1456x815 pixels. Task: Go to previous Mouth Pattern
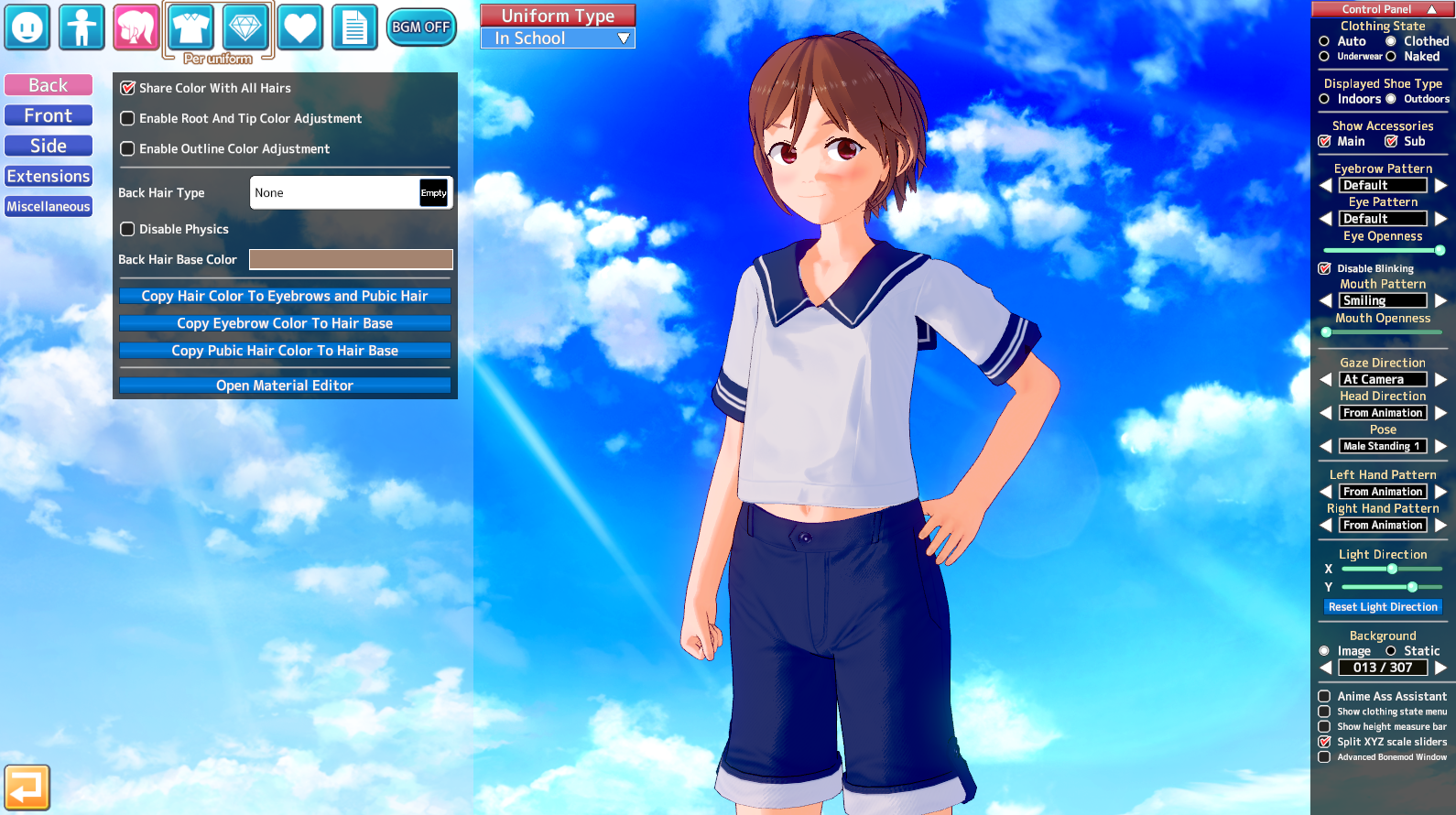point(1325,300)
